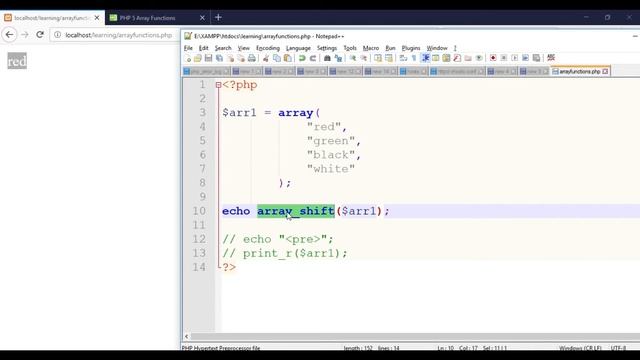Click the Zoom In magnifier icon
The image size is (640, 360).
[x=352, y=58]
